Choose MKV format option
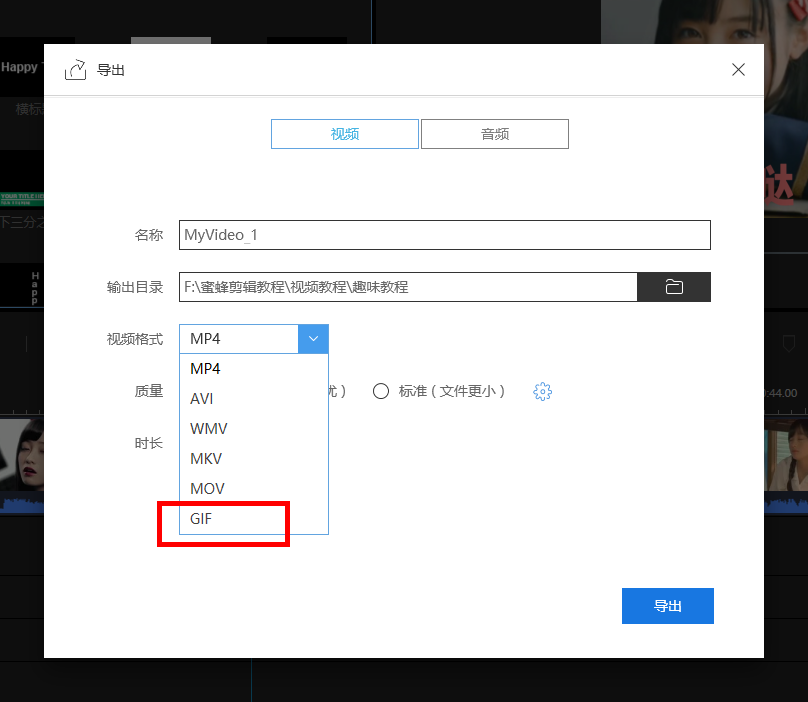808x702 pixels. [x=254, y=459]
